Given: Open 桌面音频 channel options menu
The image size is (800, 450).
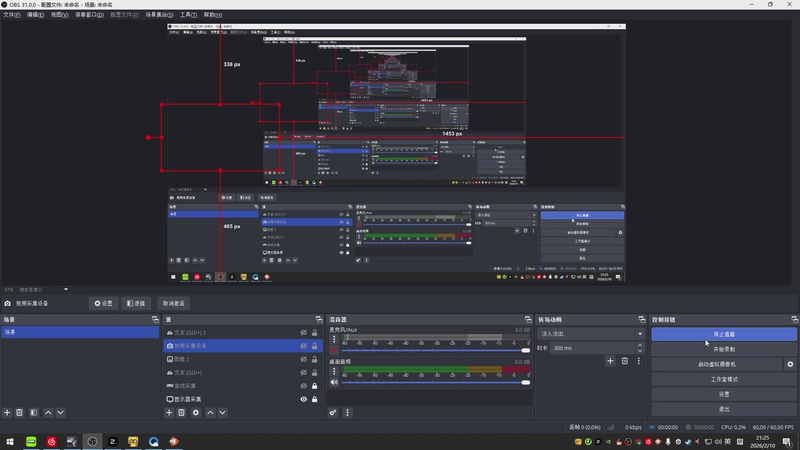Looking at the screenshot, I should pos(334,371).
